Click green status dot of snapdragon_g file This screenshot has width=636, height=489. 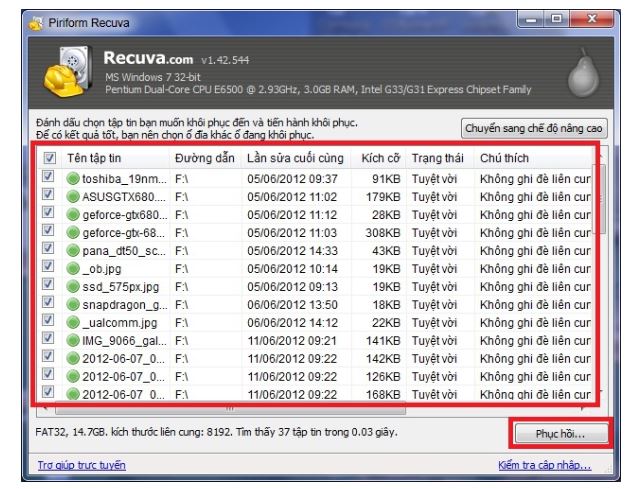pyautogui.click(x=73, y=305)
